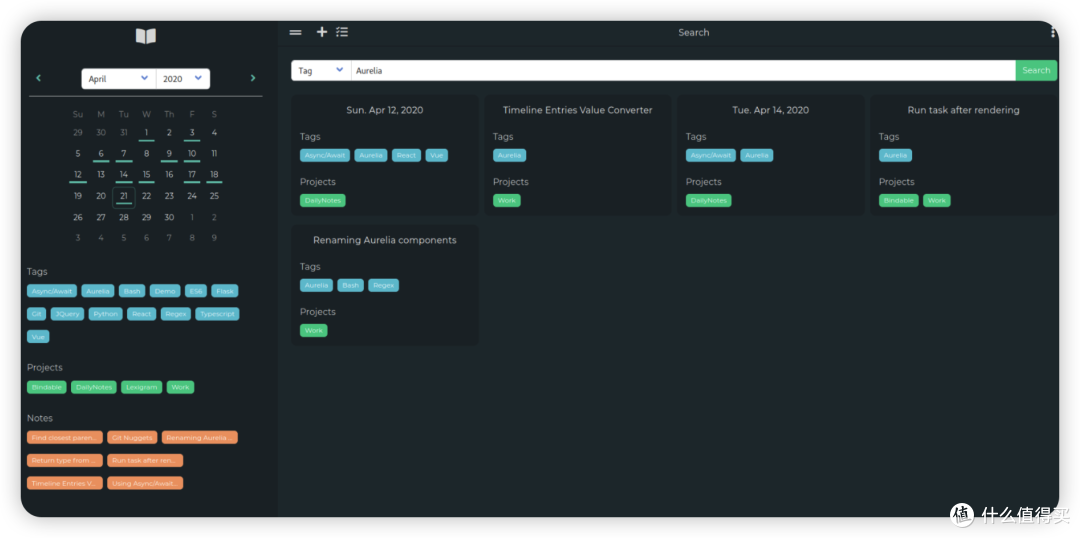Click Bash tag in Renaming Aurelia components card
This screenshot has height=538, width=1080.
pyautogui.click(x=351, y=285)
